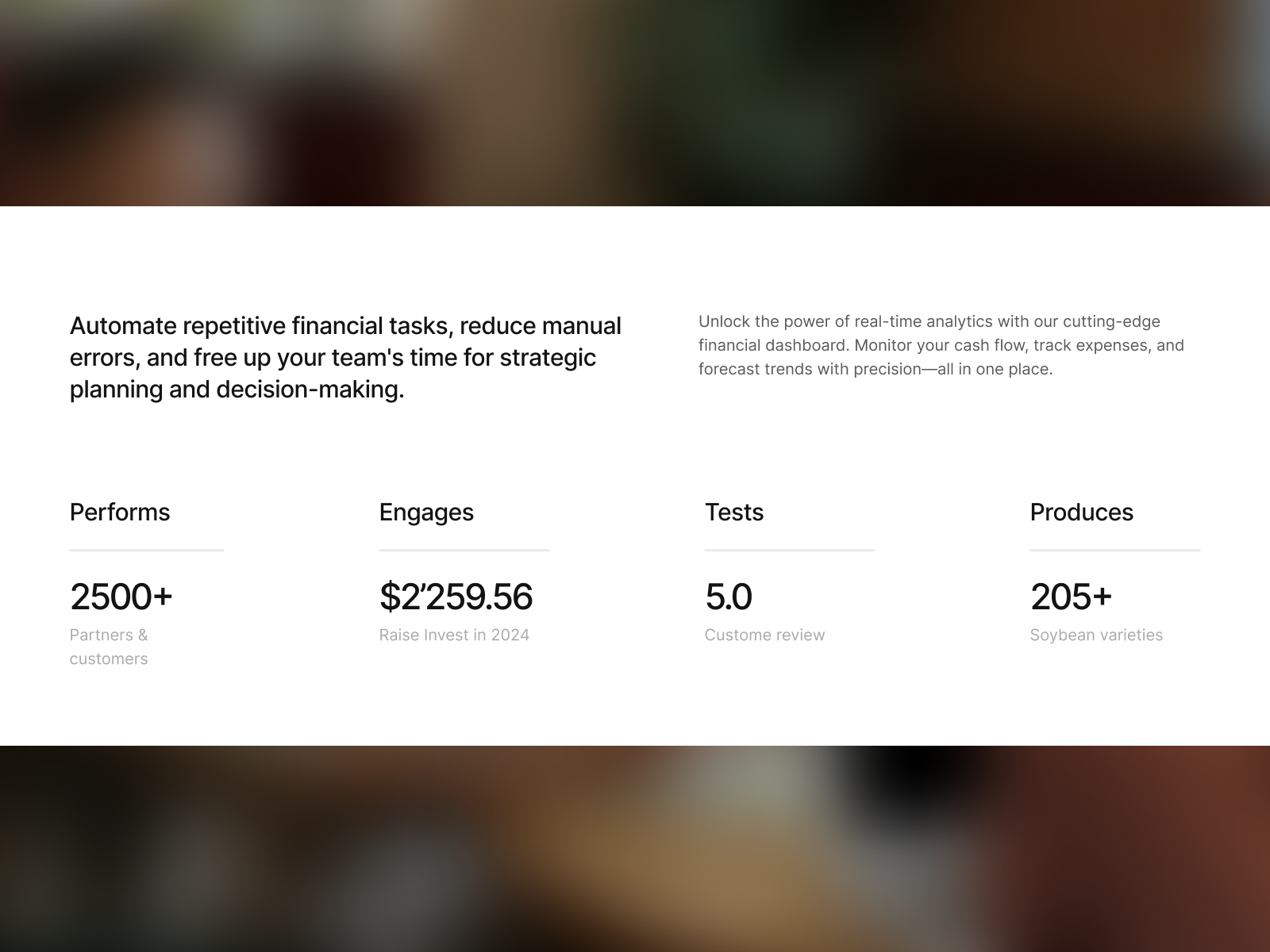Click the Automate repetitive financial tasks headline

tap(345, 358)
